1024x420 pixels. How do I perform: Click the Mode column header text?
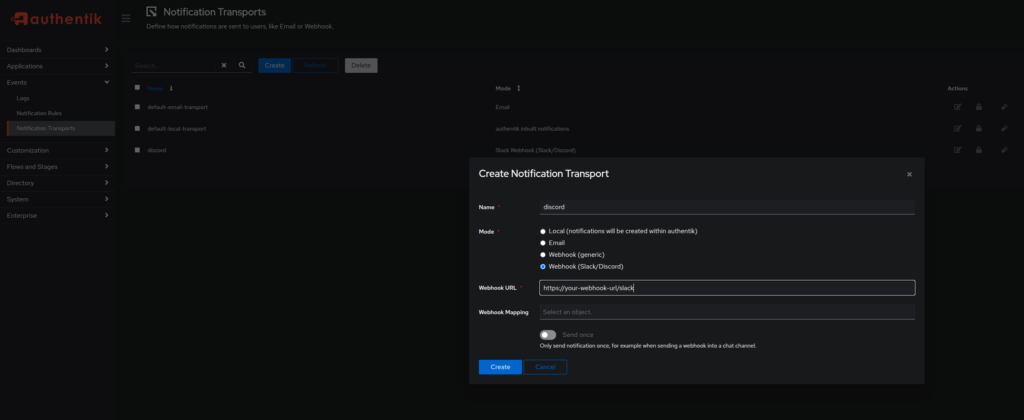503,88
